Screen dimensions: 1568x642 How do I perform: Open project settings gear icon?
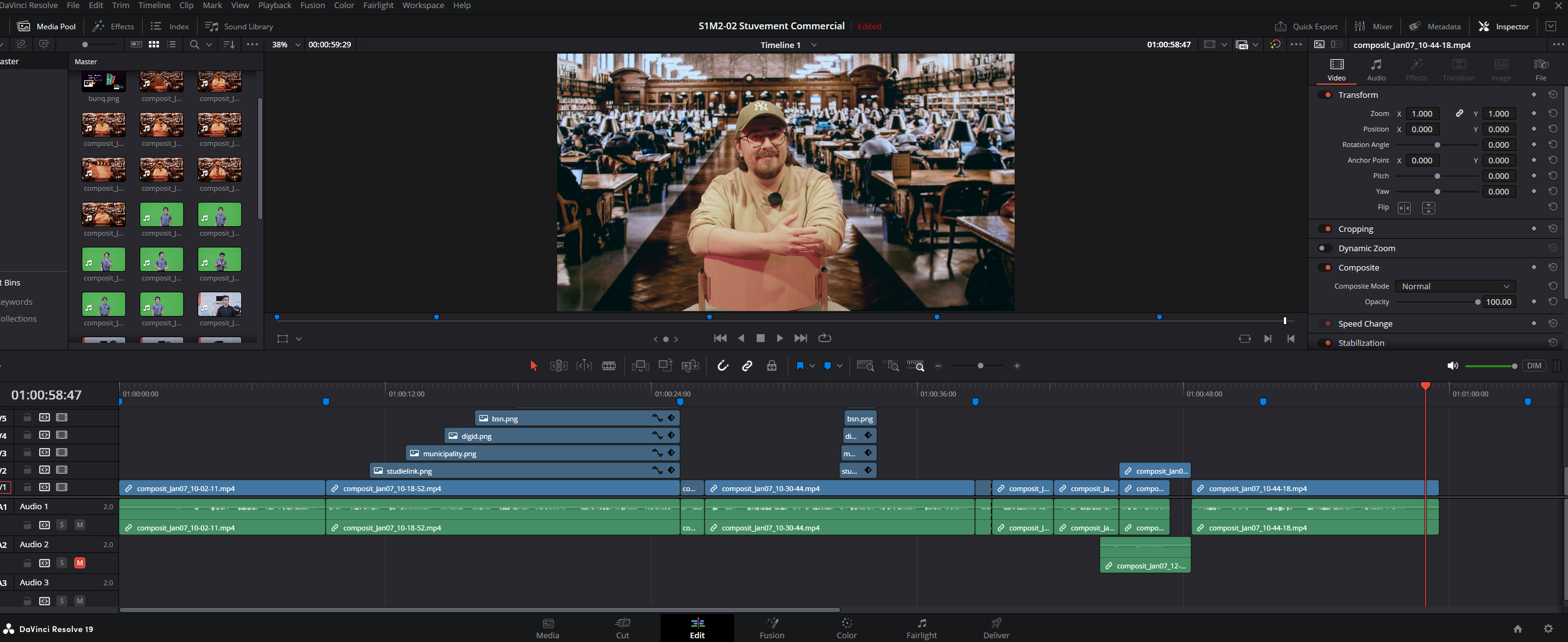[x=1548, y=629]
